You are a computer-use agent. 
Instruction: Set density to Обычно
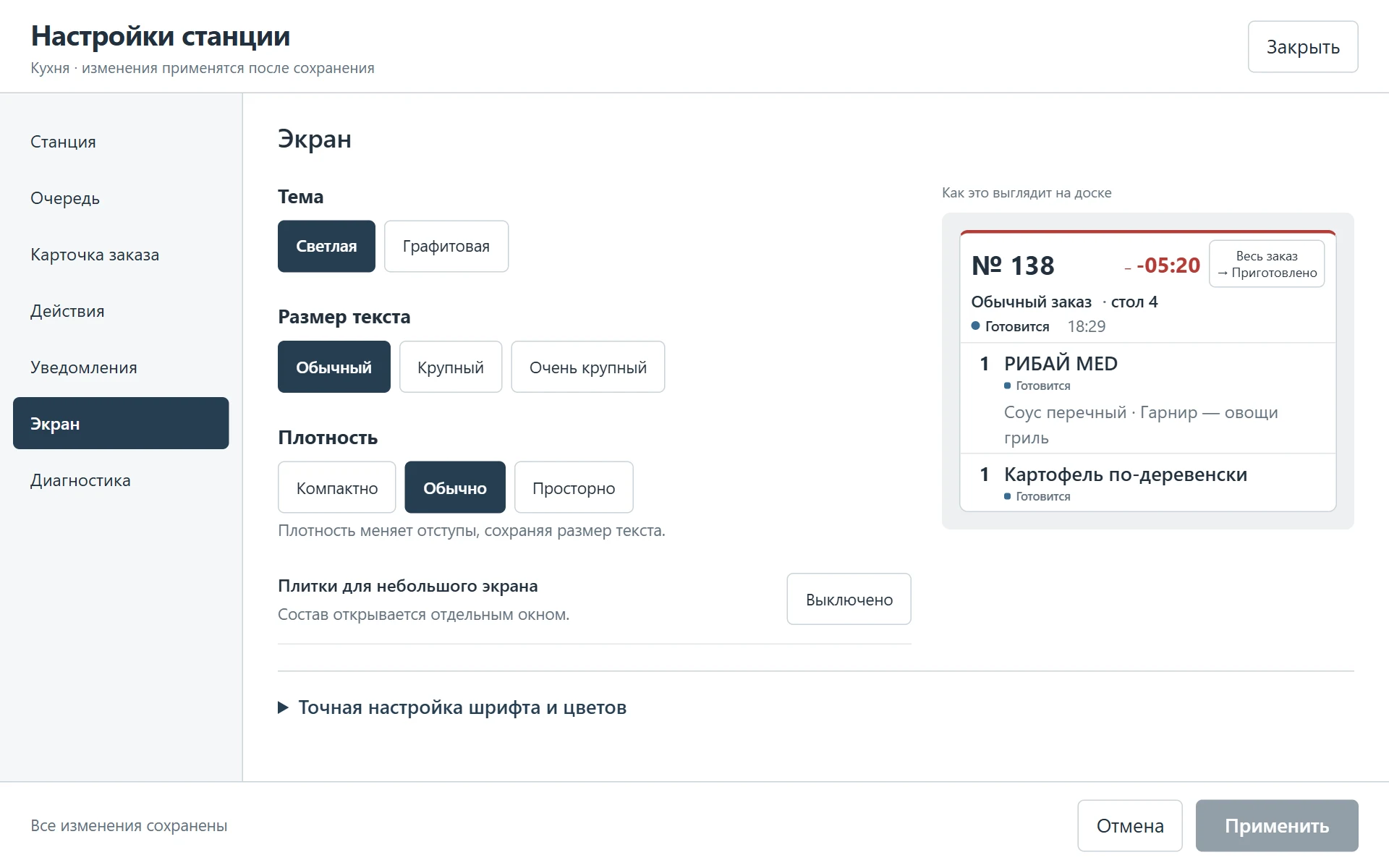pyautogui.click(x=455, y=488)
